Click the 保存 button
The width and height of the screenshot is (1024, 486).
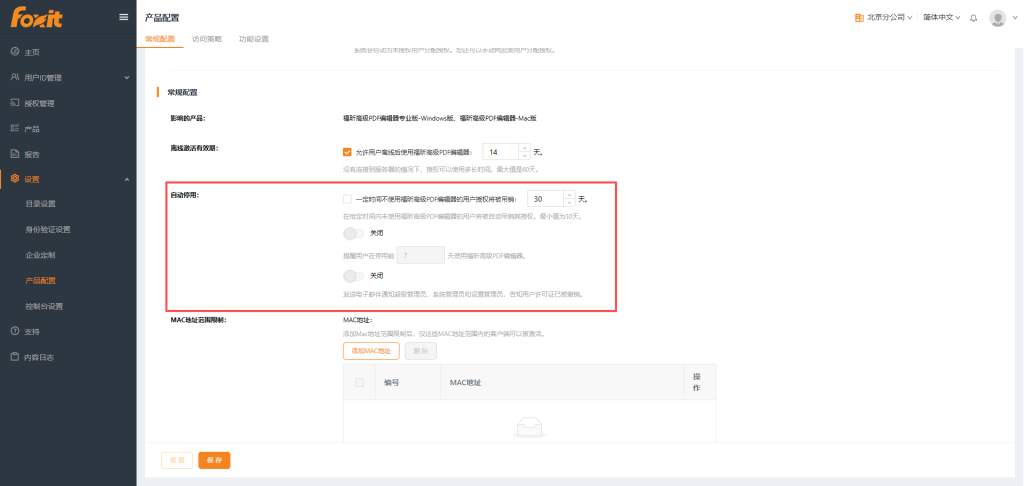pos(214,460)
